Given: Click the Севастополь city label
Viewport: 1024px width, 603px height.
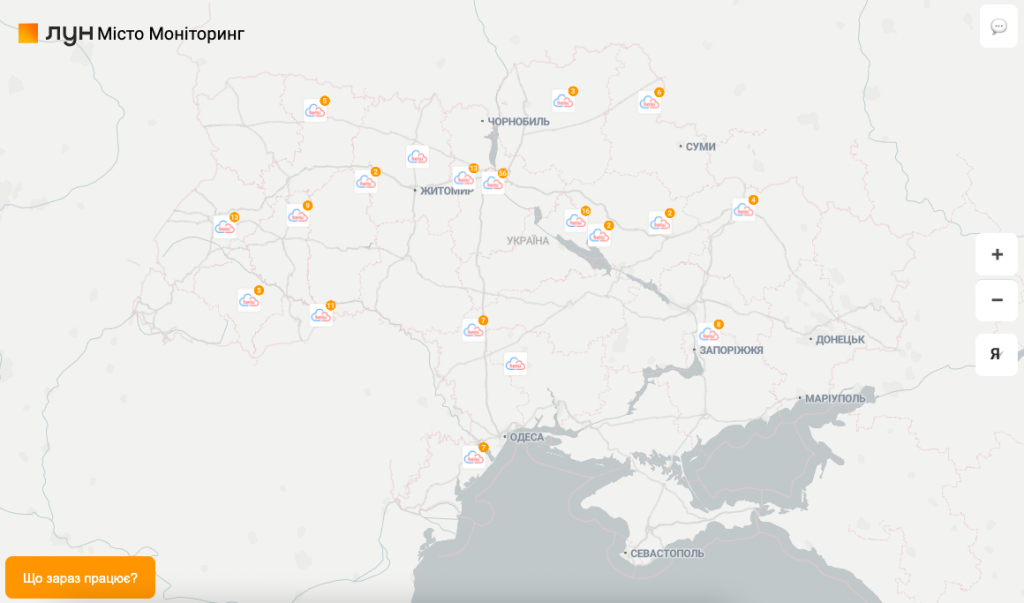Looking at the screenshot, I should coord(667,553).
